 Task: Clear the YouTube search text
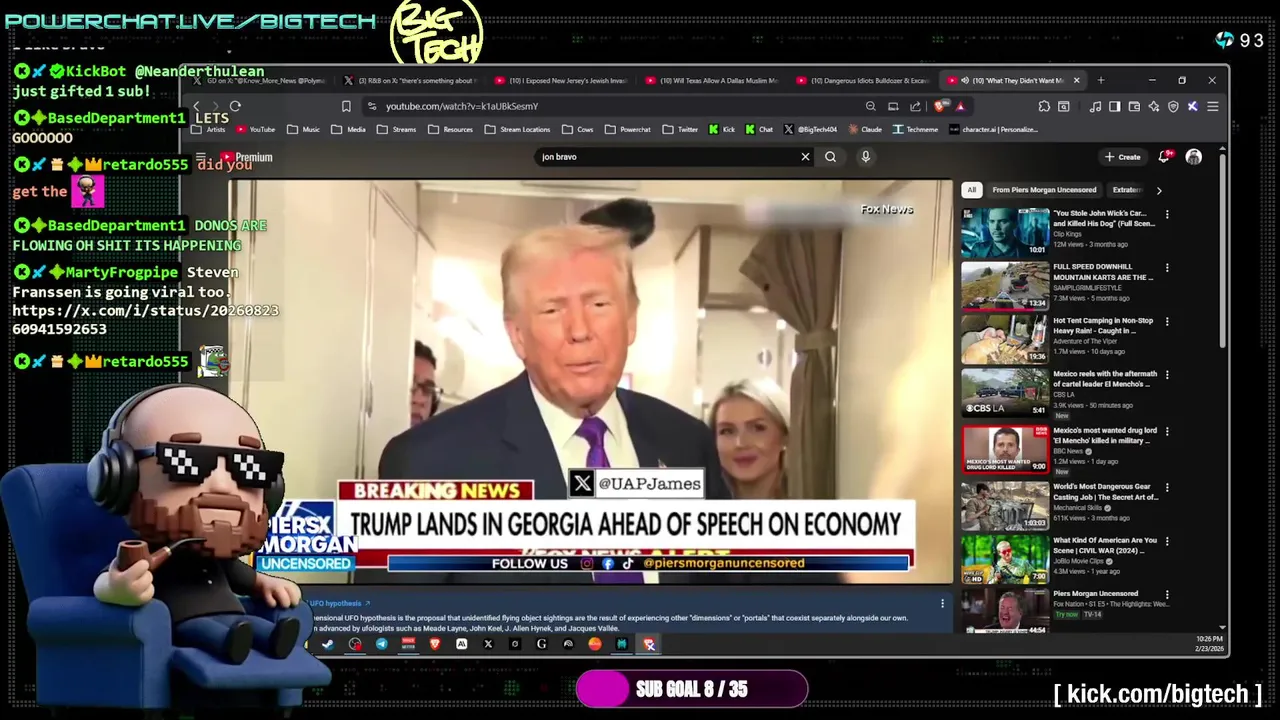[805, 157]
